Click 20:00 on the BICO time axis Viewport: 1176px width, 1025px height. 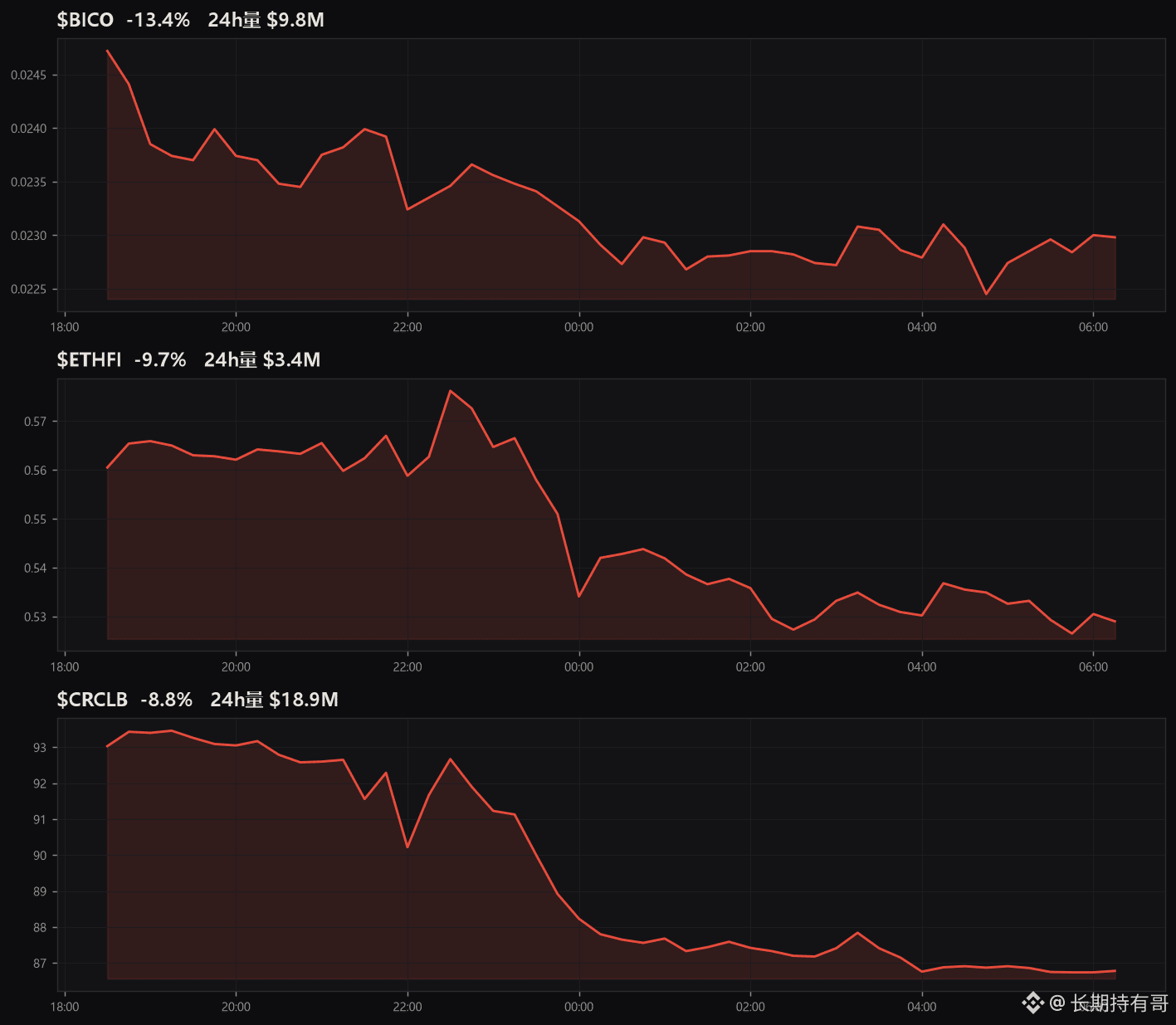point(236,327)
